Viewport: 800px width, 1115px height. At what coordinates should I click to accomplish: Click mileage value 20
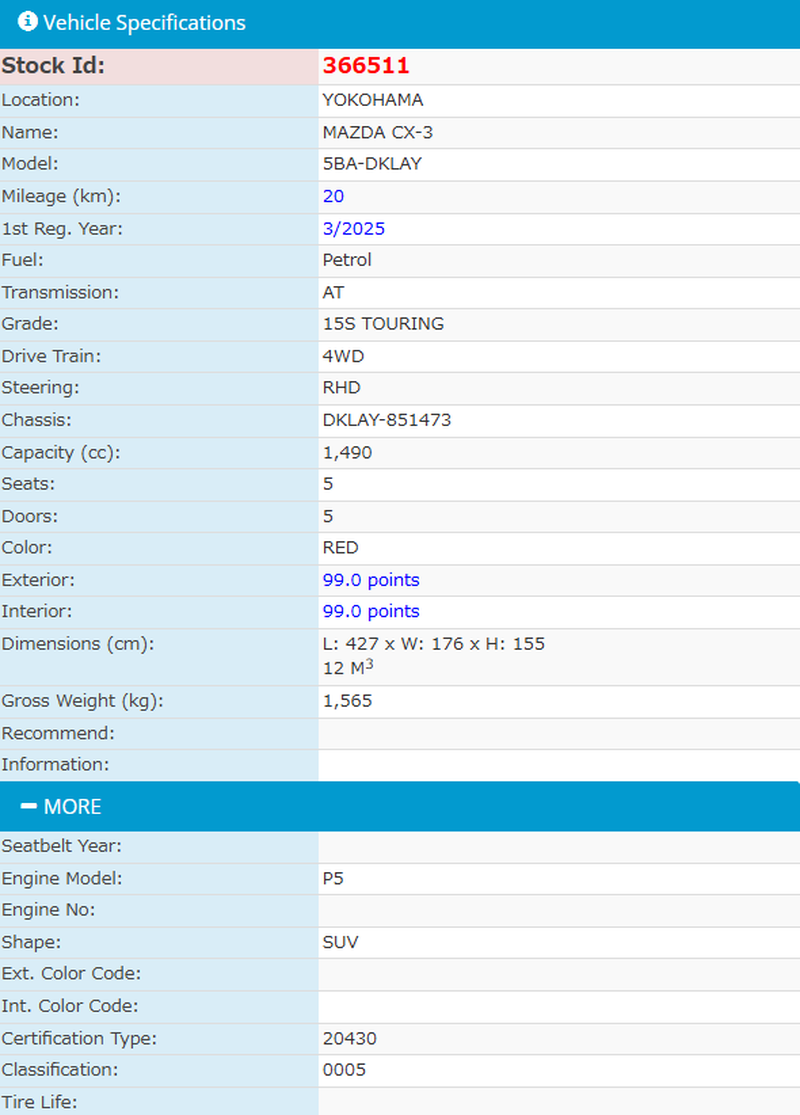[x=333, y=196]
